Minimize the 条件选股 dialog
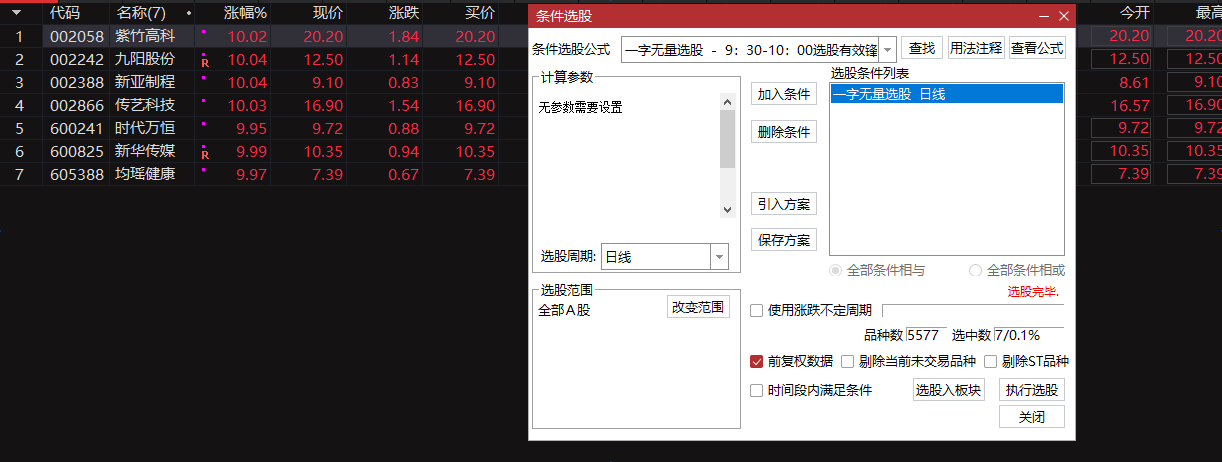The width and height of the screenshot is (1222, 462). [1044, 17]
